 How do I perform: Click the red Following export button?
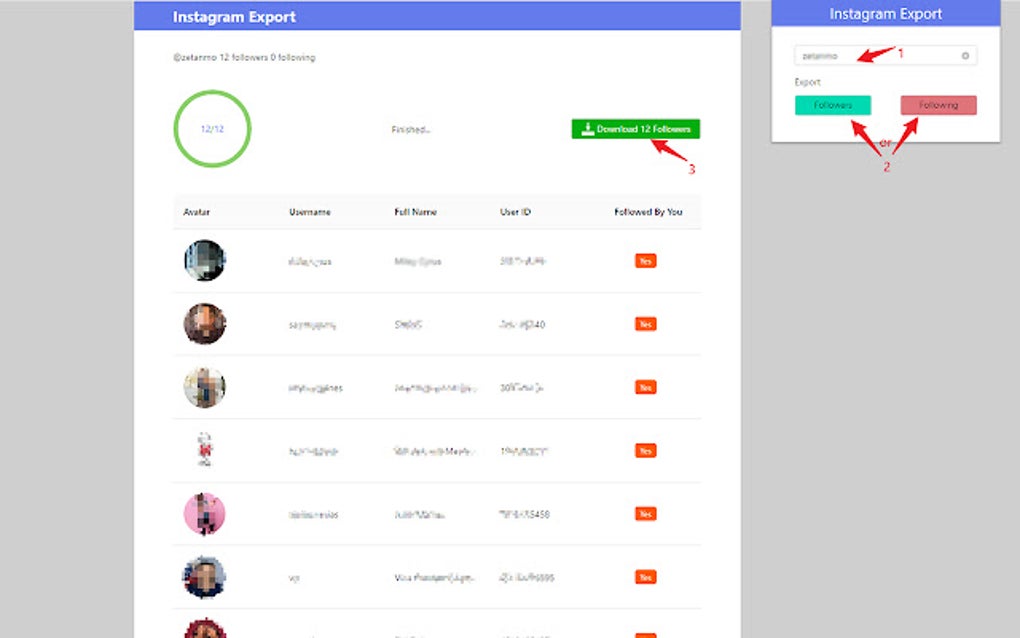[x=936, y=104]
